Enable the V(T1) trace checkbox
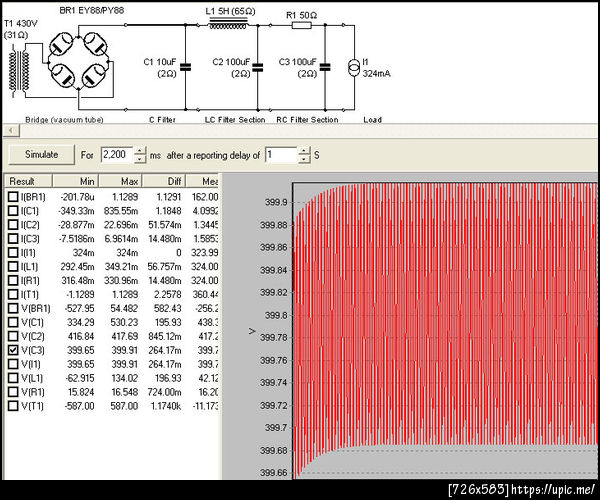Viewport: 600px width, 500px height. pos(13,406)
